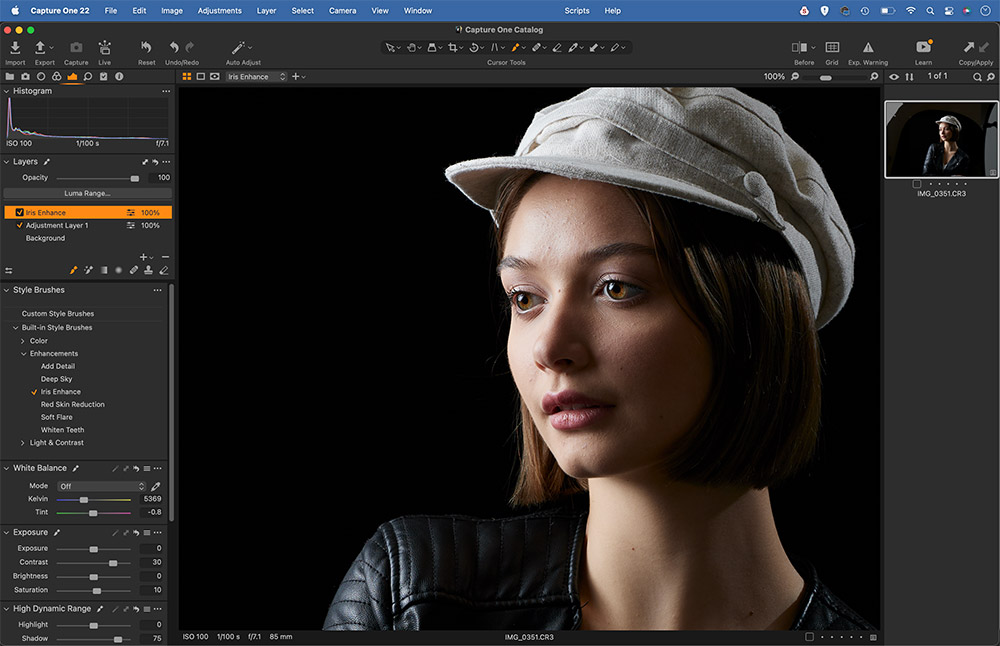
Task: Toggle the browser eye visibility icon
Action: point(894,77)
